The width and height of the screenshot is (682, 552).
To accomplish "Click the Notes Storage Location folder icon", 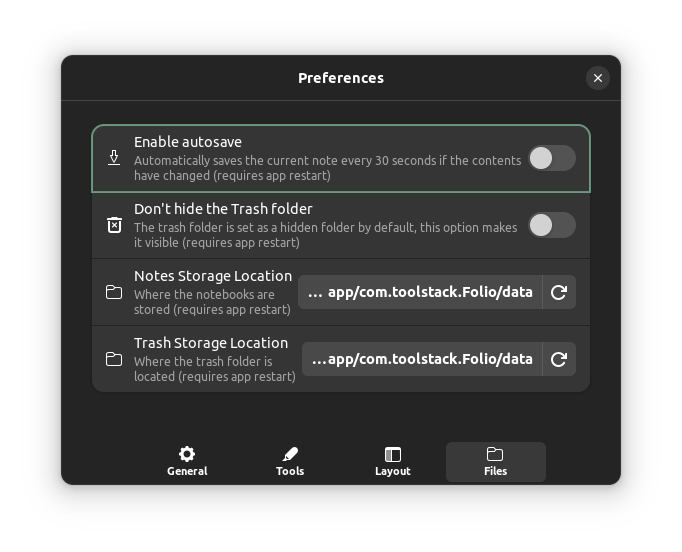I will tap(114, 292).
